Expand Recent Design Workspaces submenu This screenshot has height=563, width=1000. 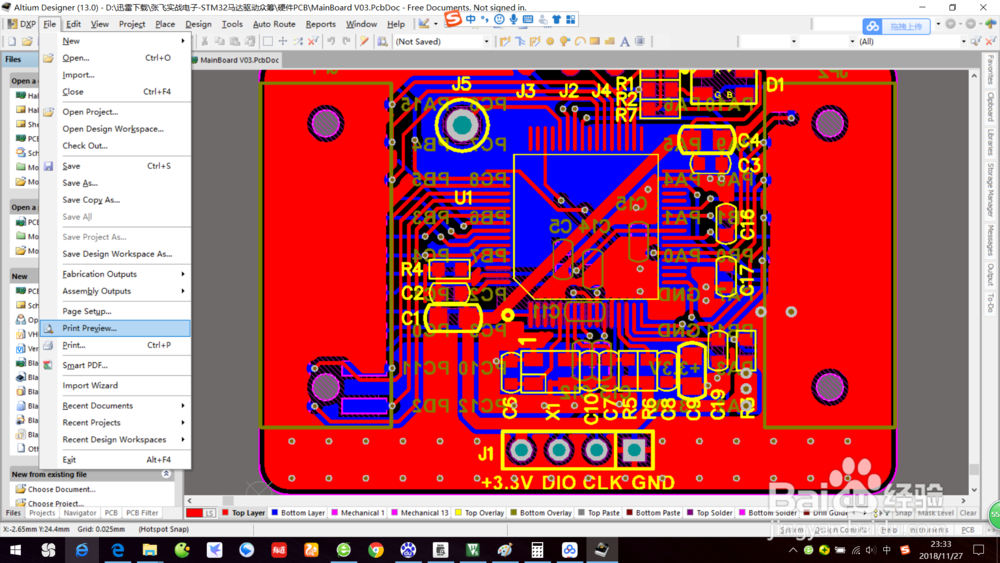(x=183, y=439)
